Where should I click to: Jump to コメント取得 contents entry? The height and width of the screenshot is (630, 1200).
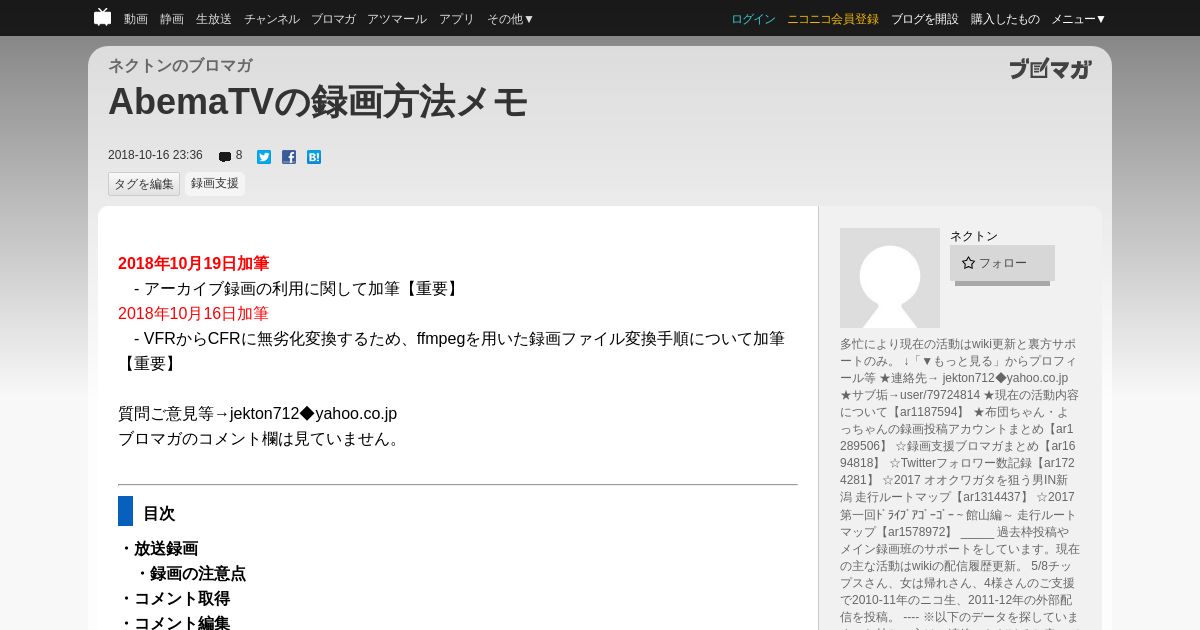click(182, 599)
